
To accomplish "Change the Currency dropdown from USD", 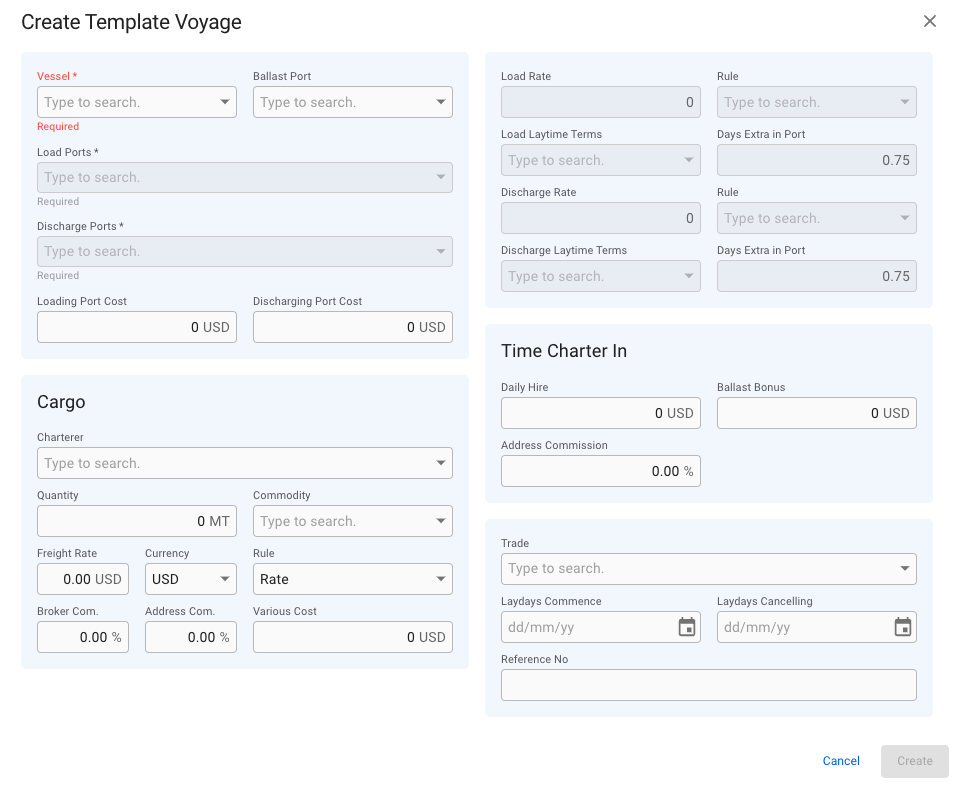I will [191, 579].
